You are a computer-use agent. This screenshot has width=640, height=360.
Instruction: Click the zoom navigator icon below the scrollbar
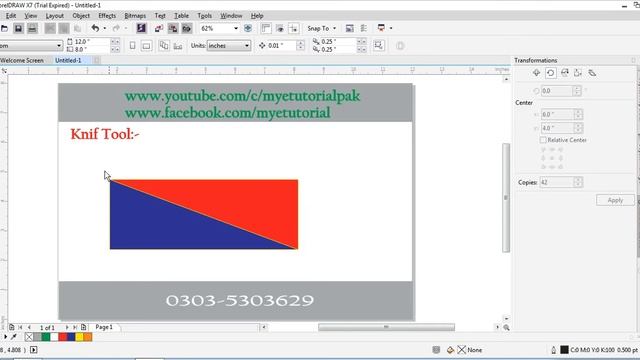click(x=507, y=327)
